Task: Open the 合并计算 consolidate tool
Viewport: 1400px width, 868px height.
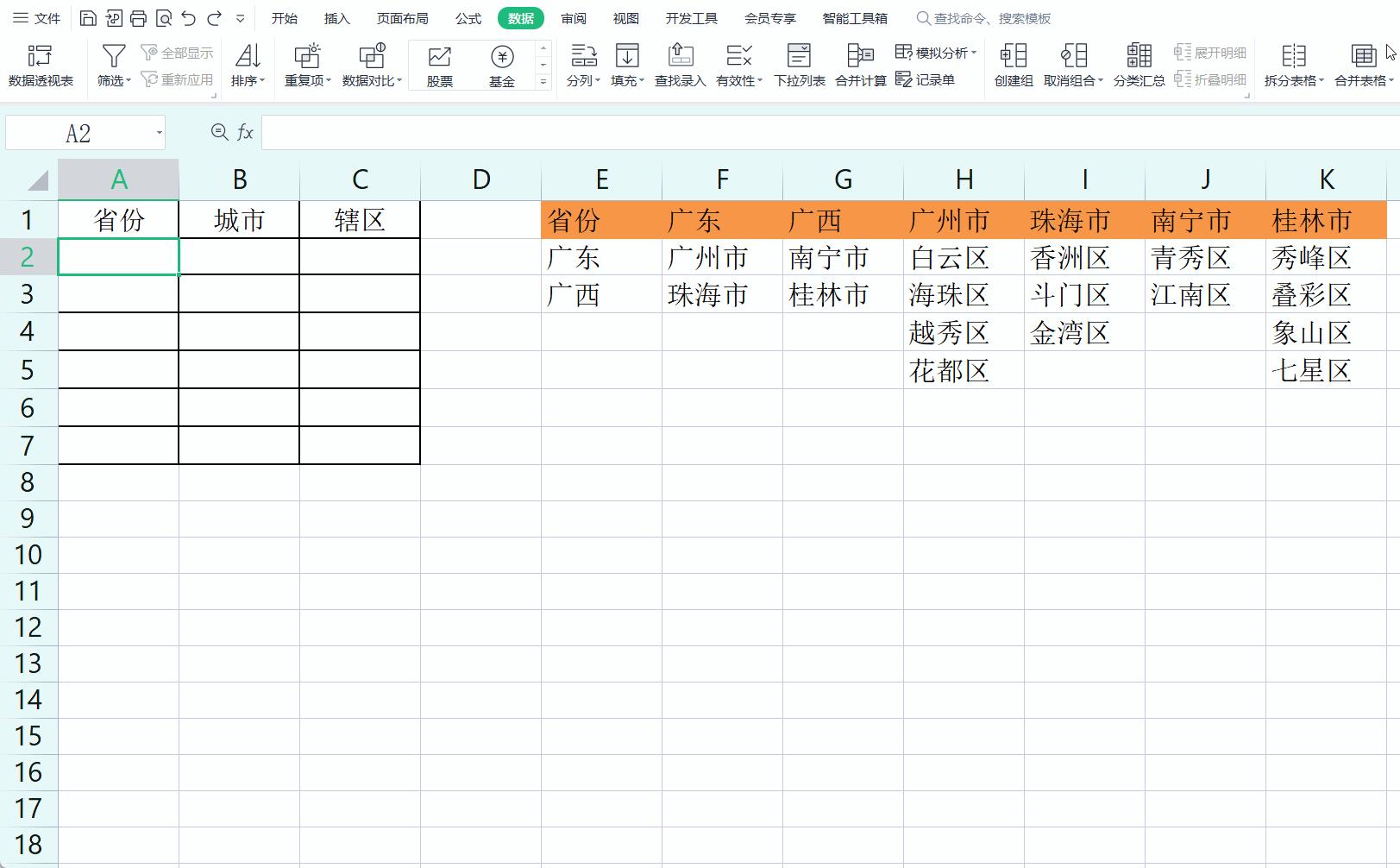Action: click(x=861, y=66)
